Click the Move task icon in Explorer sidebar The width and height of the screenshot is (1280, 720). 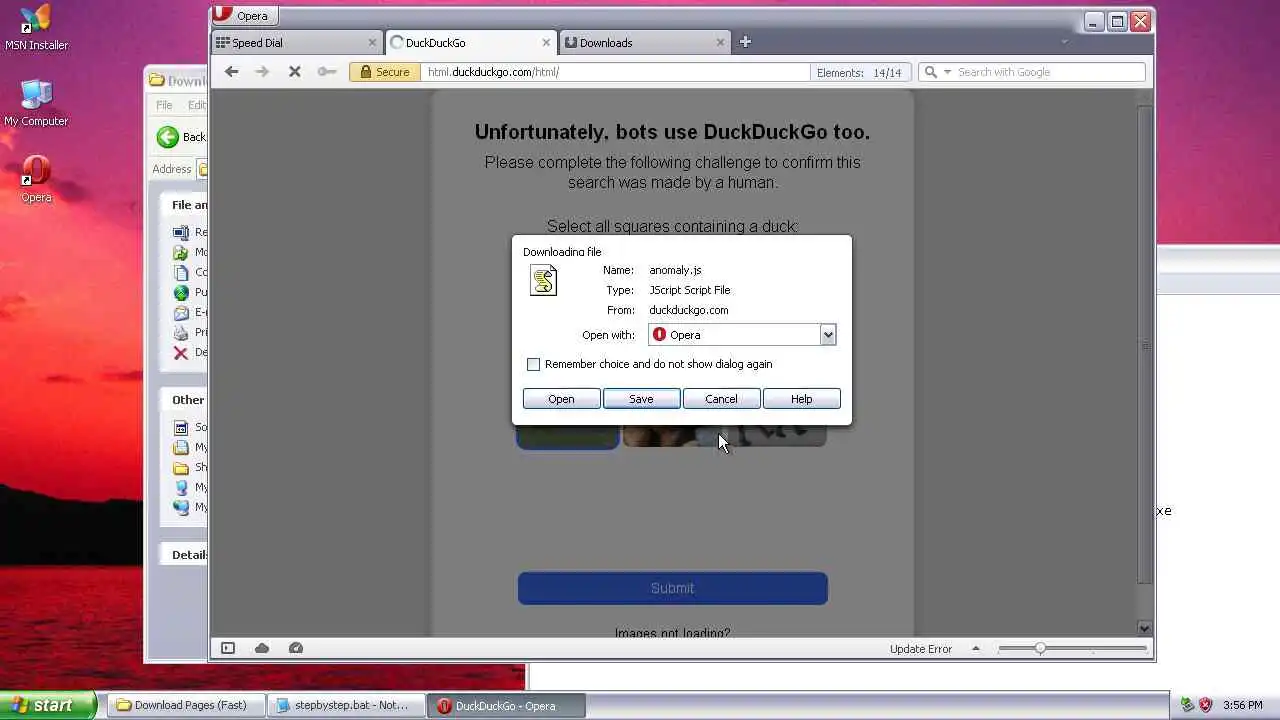(x=180, y=252)
